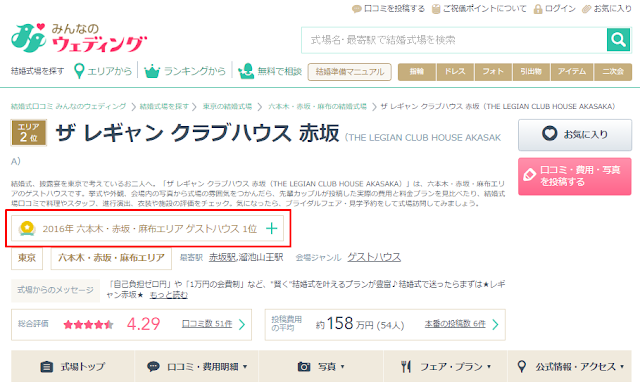Click the venue title ザ レギャン クラブハウス 赤坂

point(197,133)
